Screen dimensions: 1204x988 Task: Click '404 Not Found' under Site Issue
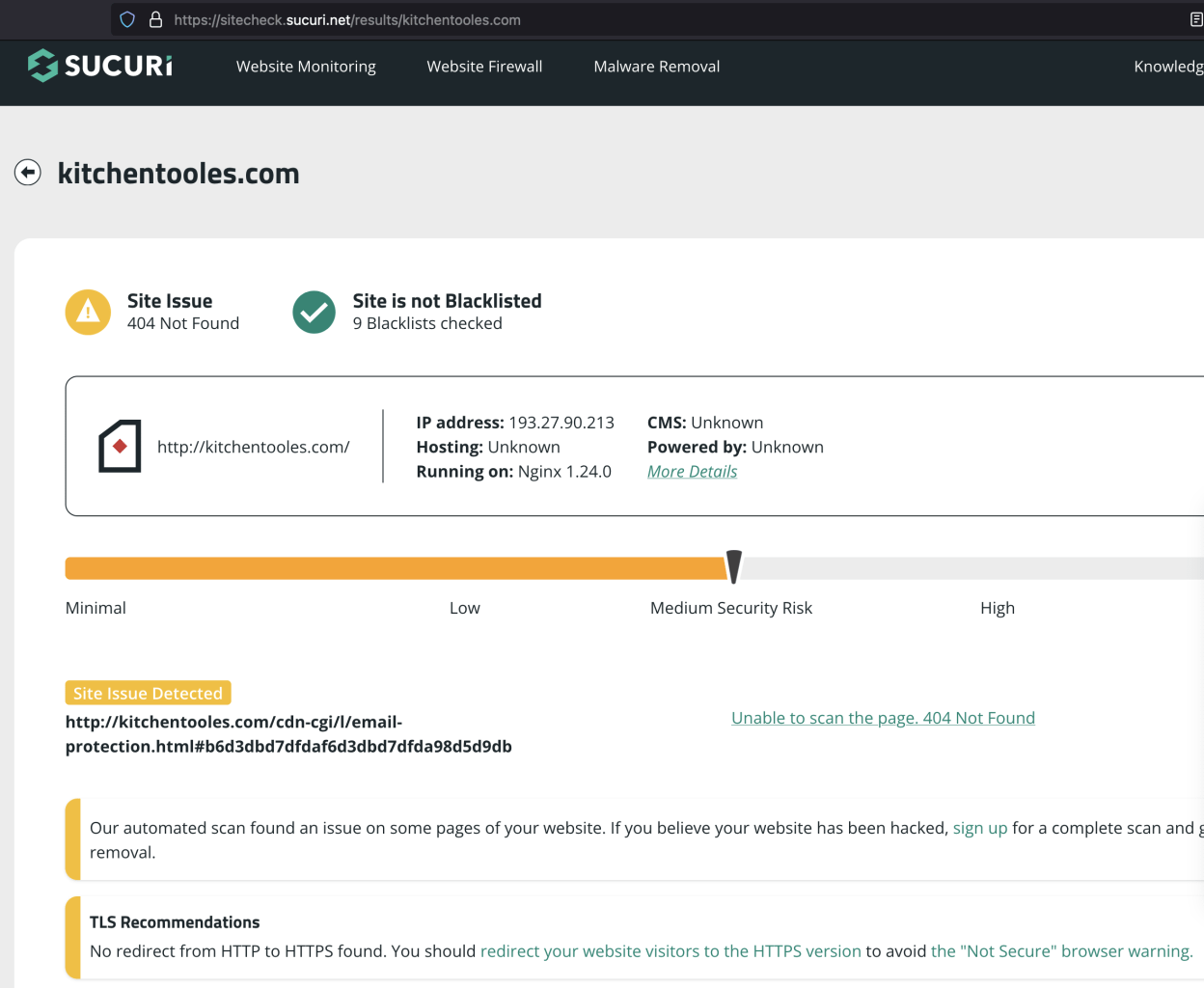(x=183, y=323)
